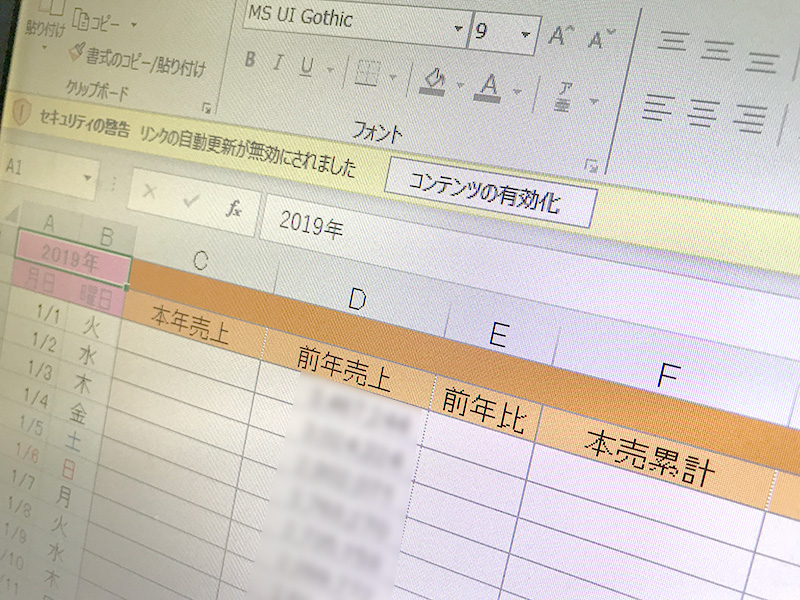Select column E header

tap(498, 334)
